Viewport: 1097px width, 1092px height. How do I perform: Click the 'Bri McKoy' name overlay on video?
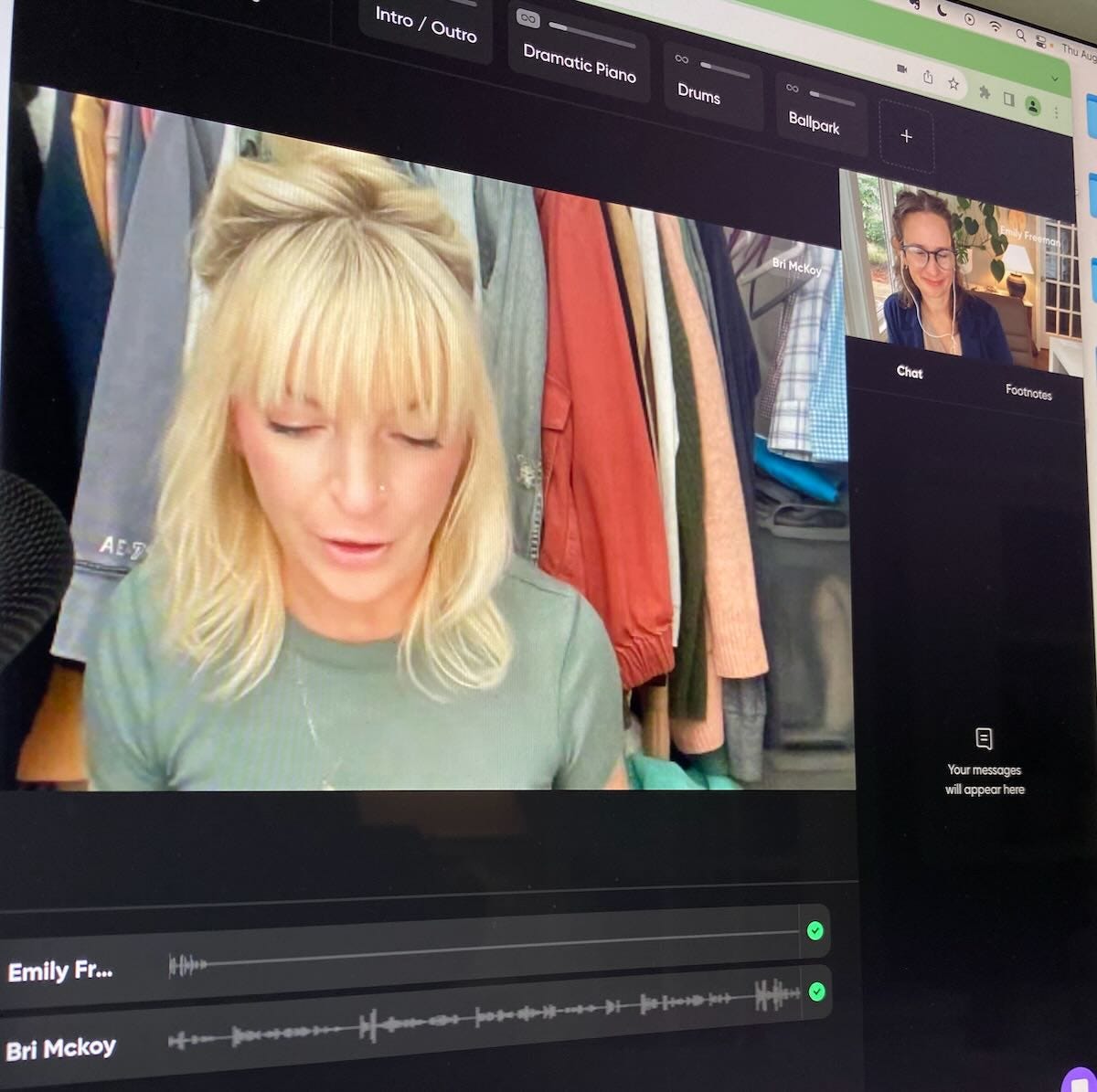click(x=796, y=267)
